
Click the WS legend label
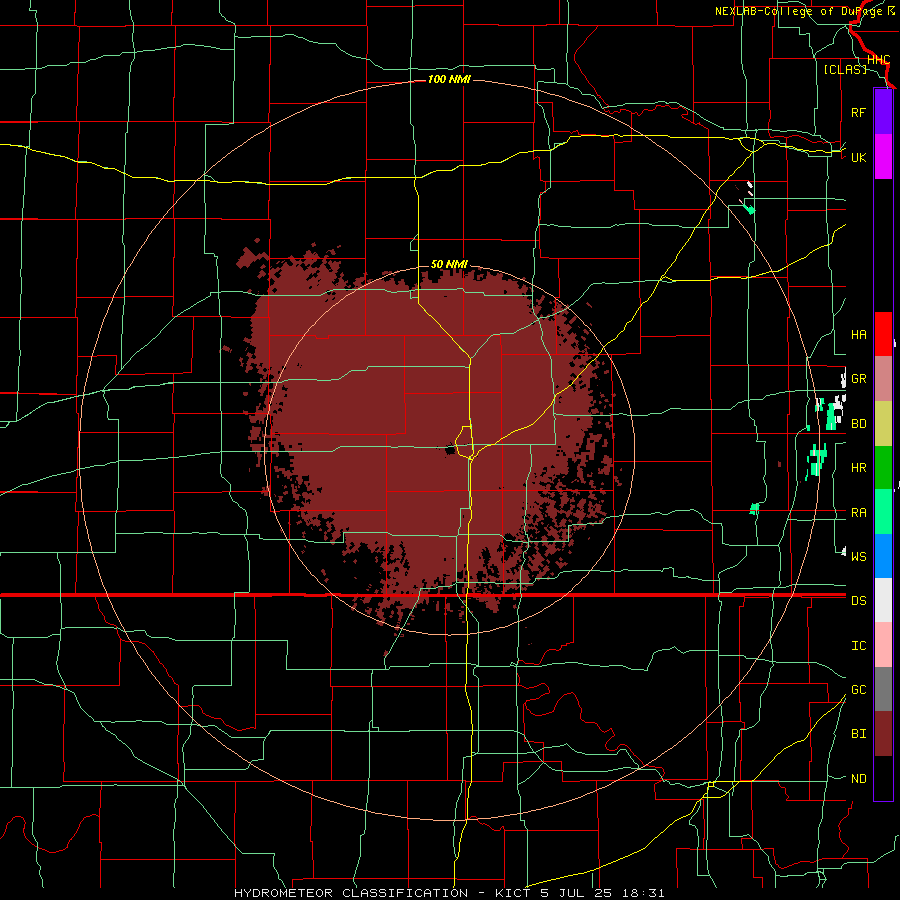[859, 557]
